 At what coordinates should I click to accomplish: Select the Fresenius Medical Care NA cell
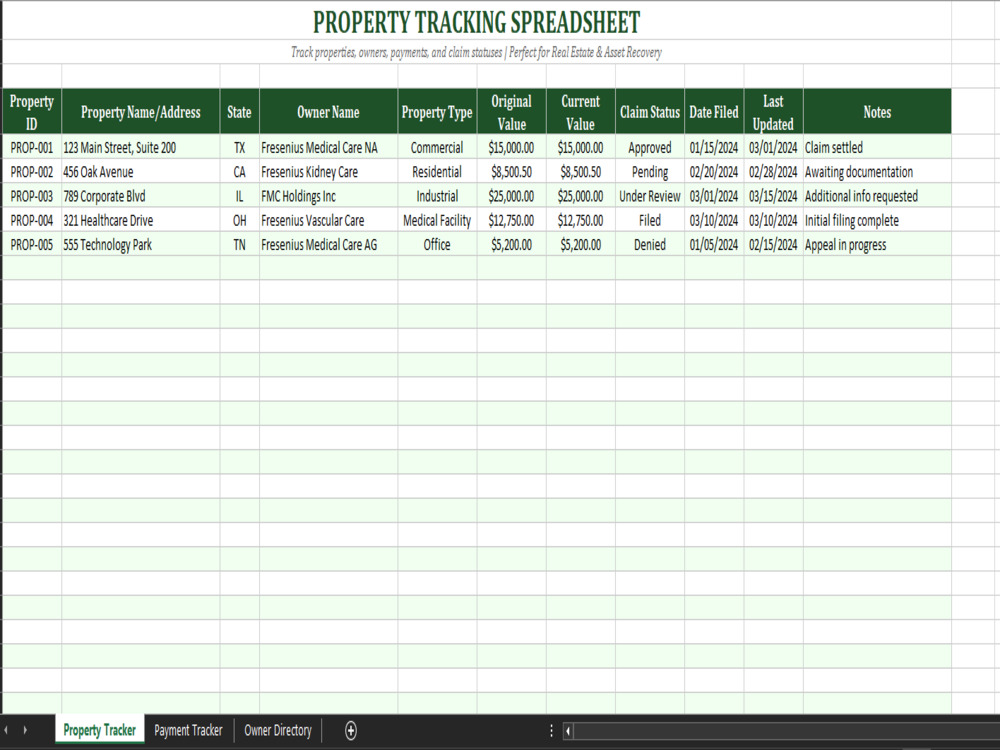coord(328,147)
